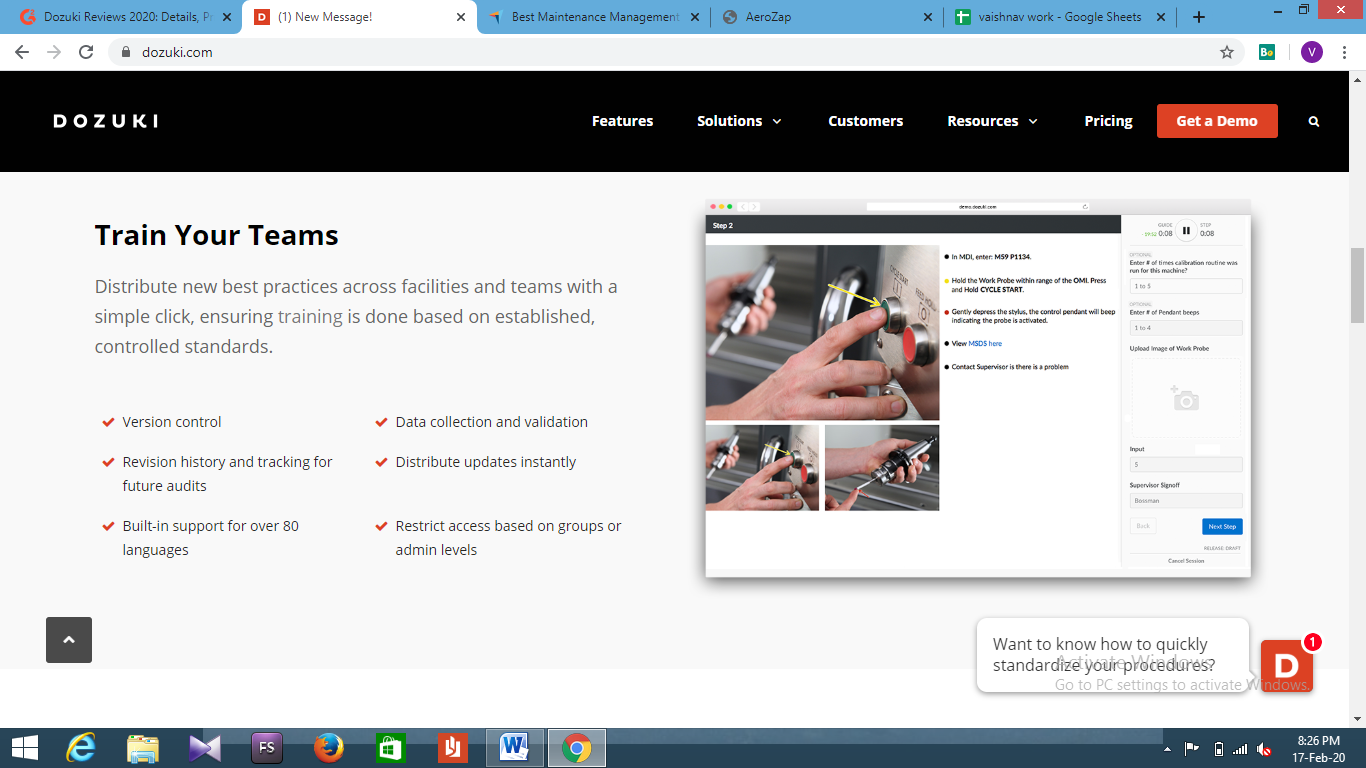Close the AeroZap tab

click(927, 17)
